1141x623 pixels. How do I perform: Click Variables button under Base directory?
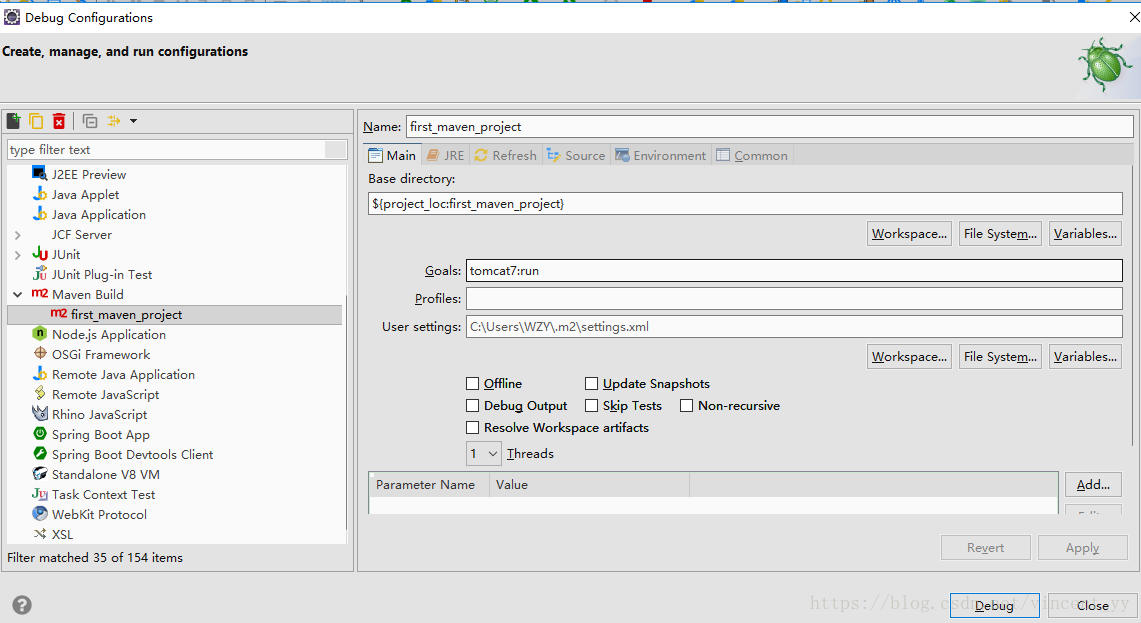pos(1085,234)
